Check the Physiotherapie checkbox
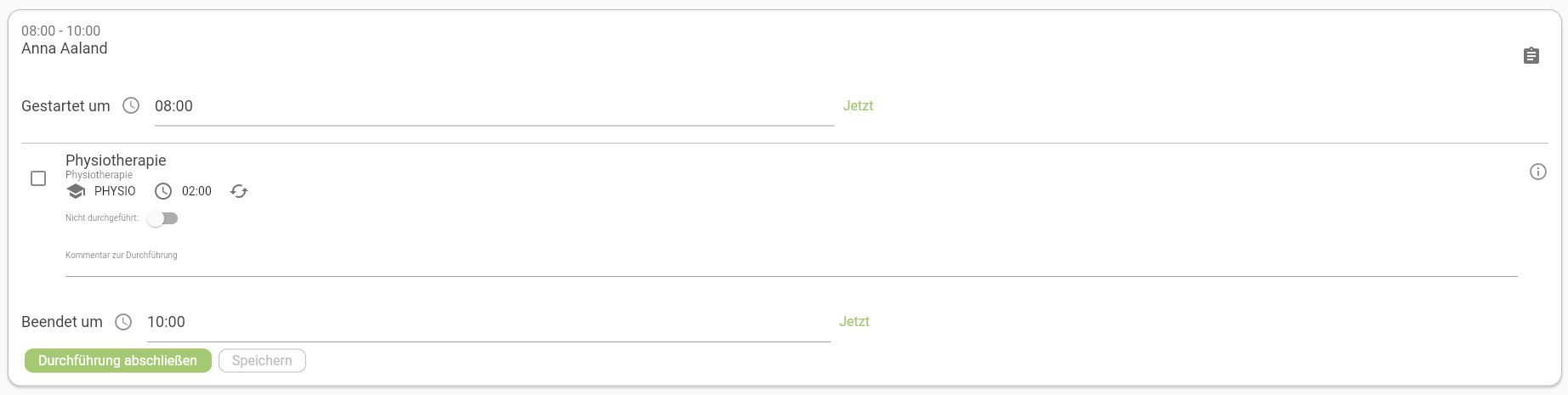The width and height of the screenshot is (1568, 395). [38, 178]
